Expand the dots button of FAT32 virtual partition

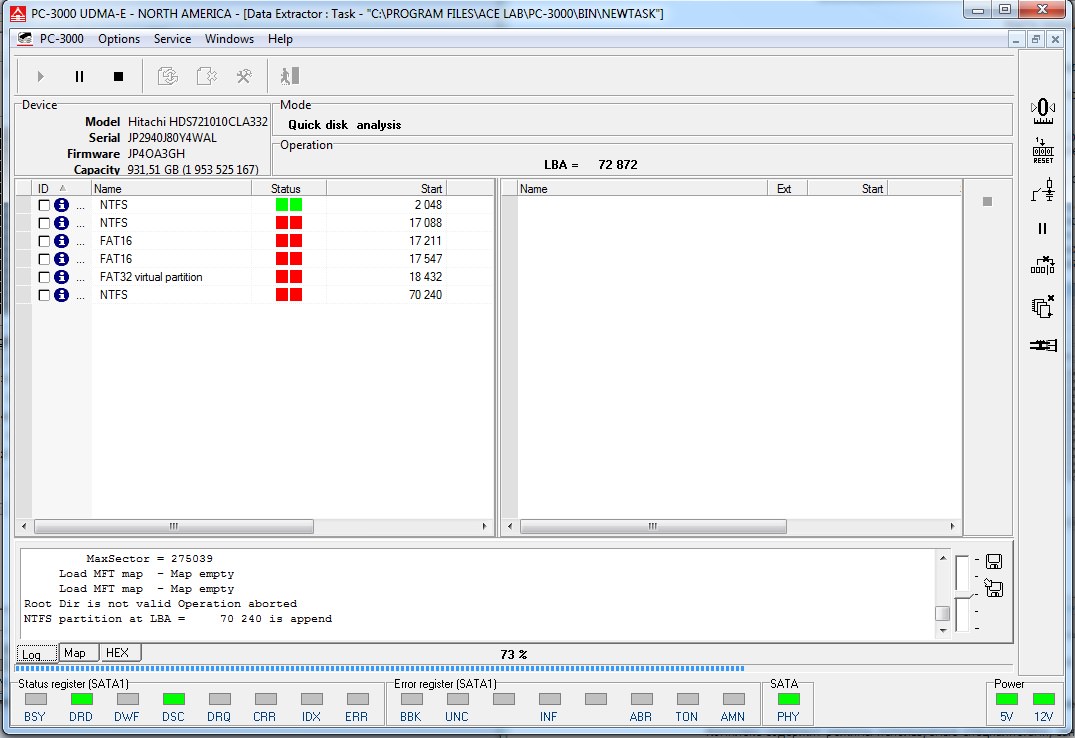pyautogui.click(x=80, y=278)
